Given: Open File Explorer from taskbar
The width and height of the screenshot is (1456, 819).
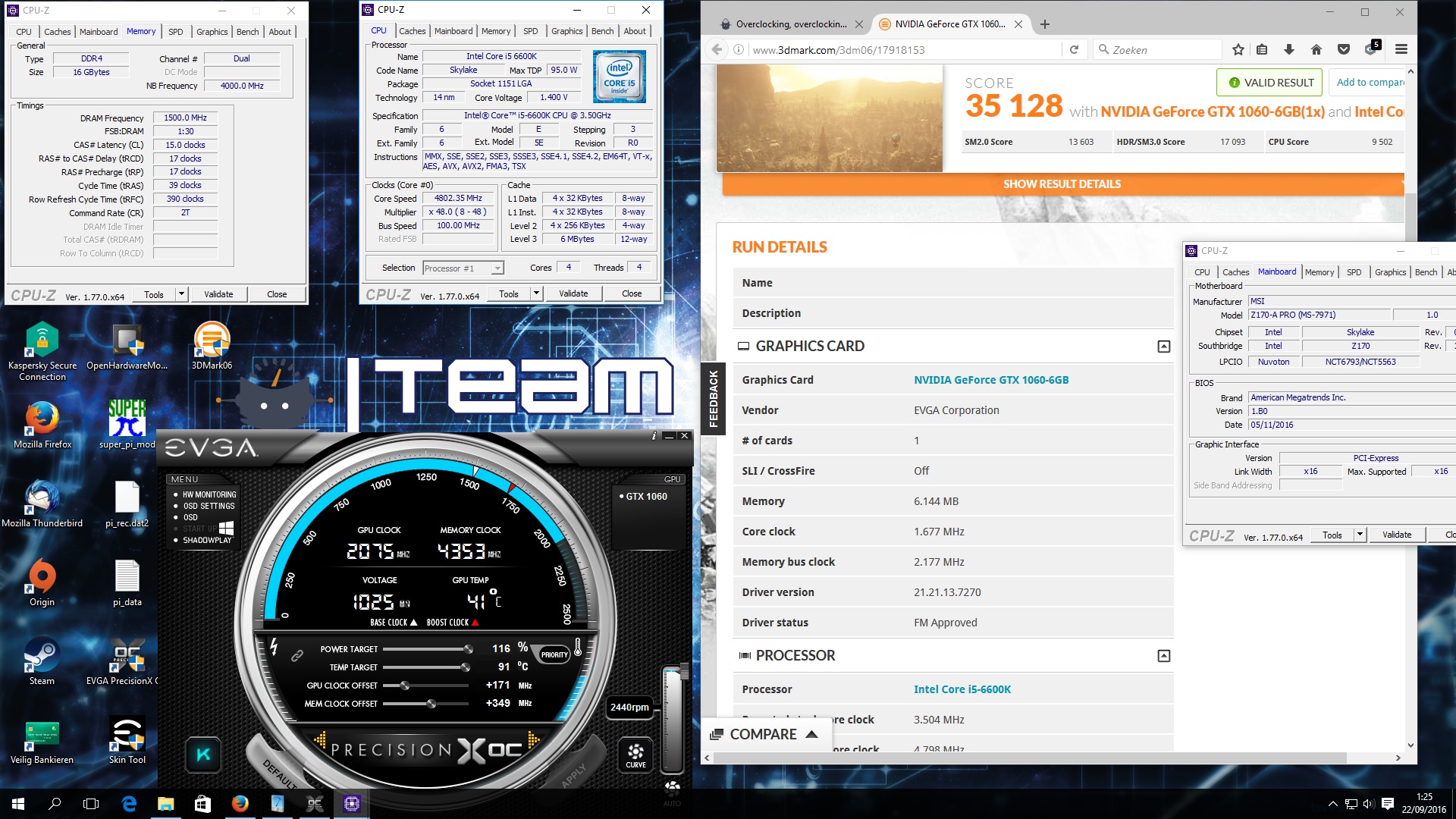Looking at the screenshot, I should [x=165, y=804].
